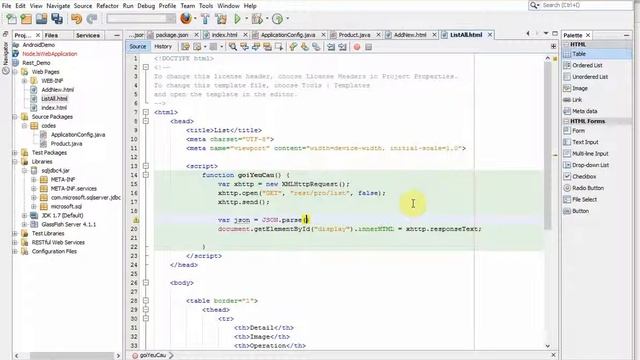Open the Tools menu
Image resolution: width=640 pixels, height=360 pixels.
coord(206,6)
